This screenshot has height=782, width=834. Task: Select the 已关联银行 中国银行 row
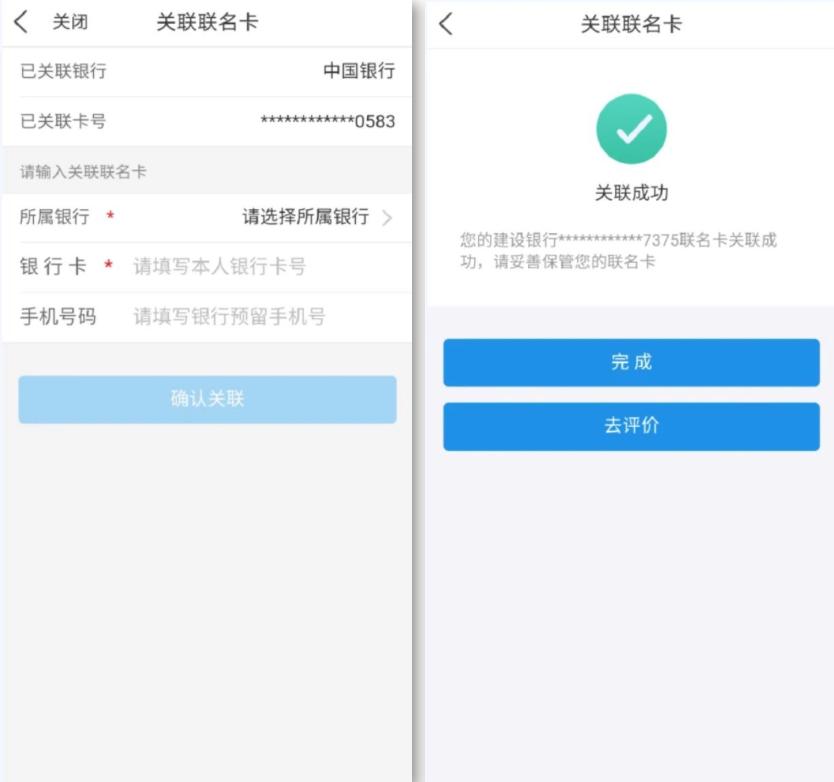(x=207, y=71)
